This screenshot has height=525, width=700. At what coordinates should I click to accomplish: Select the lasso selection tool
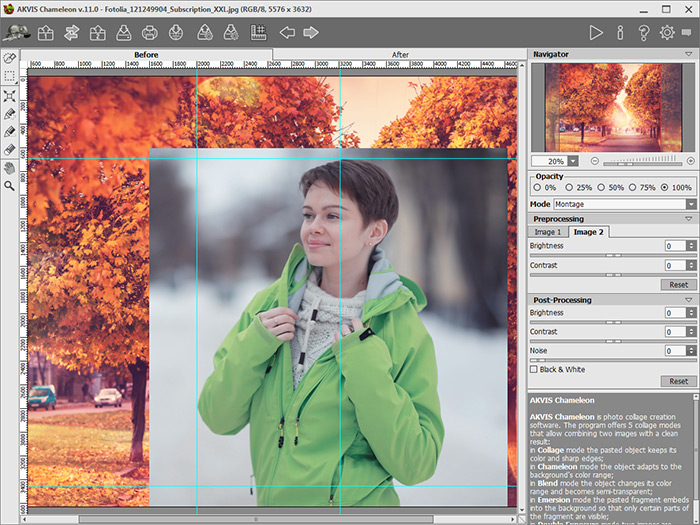point(9,58)
